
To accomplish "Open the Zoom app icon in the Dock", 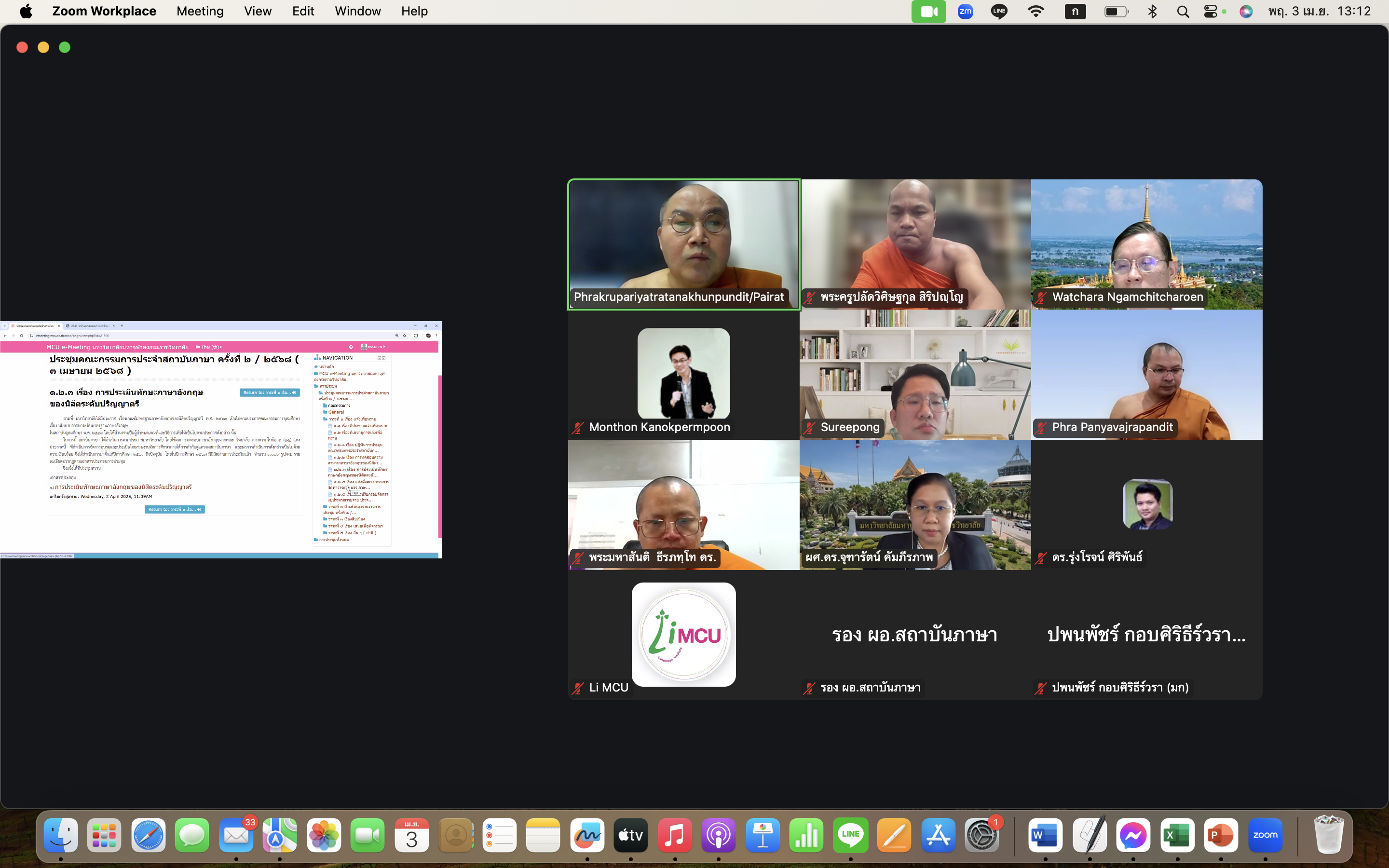I will tap(1265, 835).
